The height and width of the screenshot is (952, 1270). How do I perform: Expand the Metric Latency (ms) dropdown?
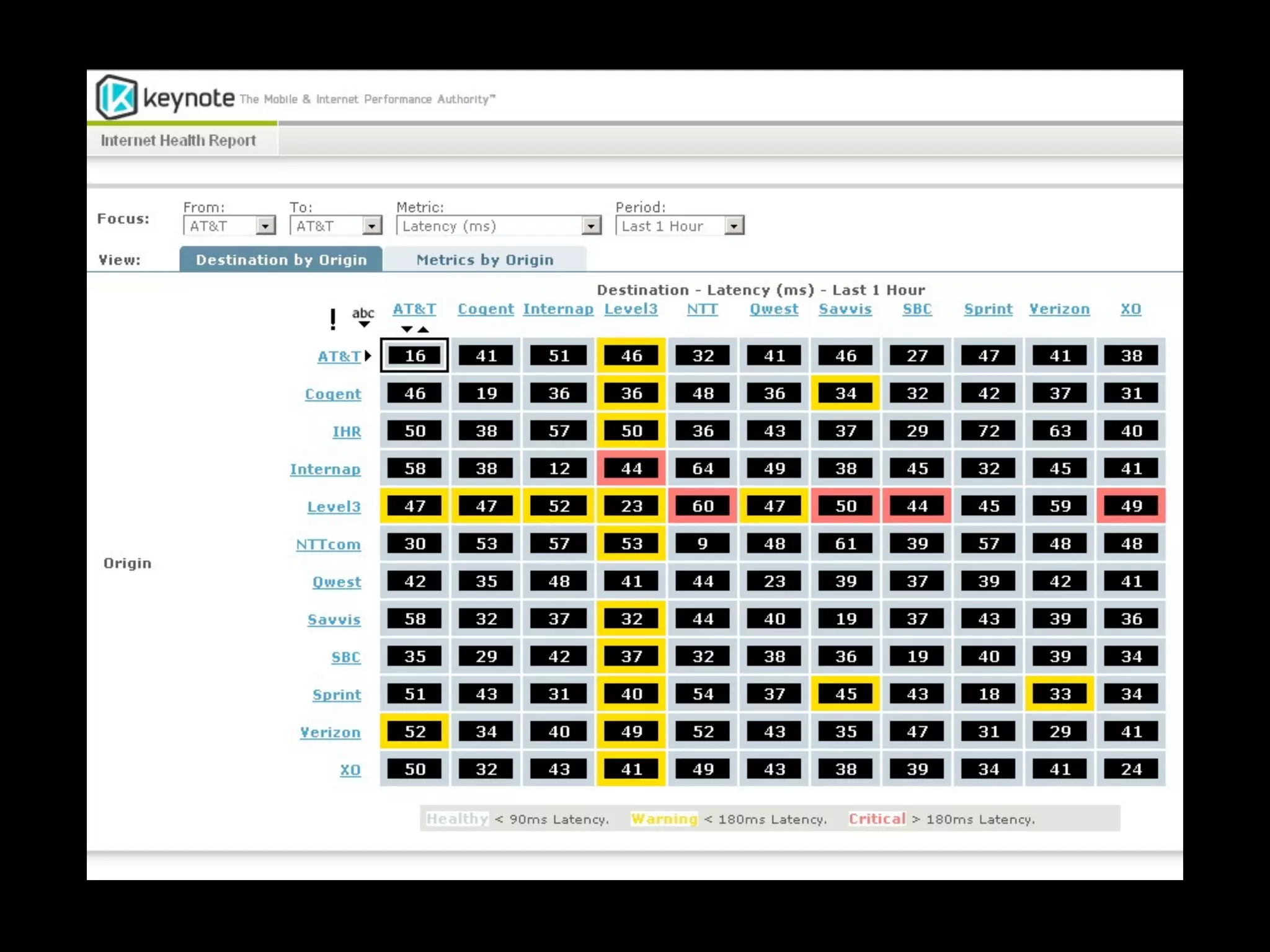[591, 226]
